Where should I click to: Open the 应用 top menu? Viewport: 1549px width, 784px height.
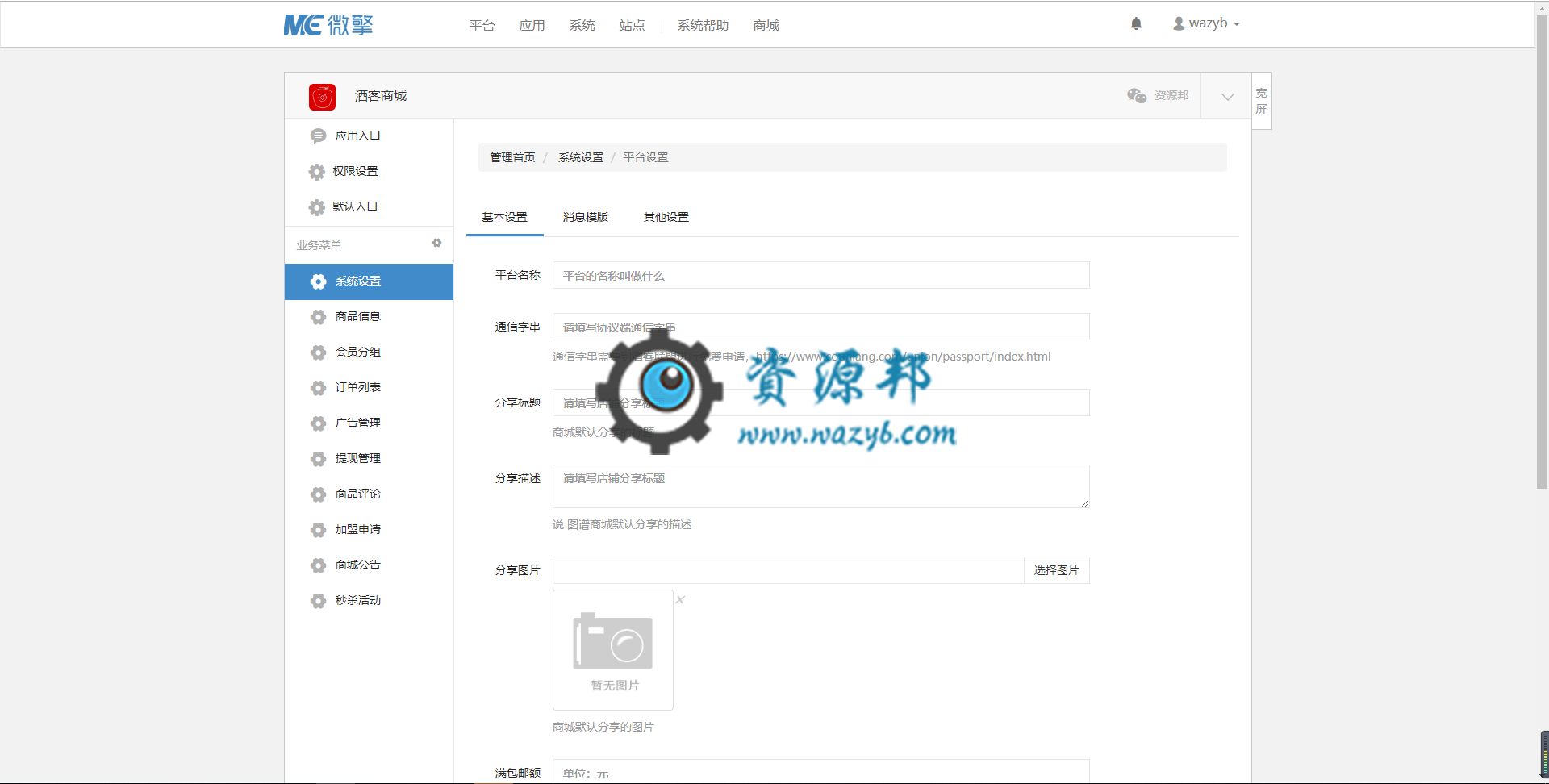click(532, 25)
